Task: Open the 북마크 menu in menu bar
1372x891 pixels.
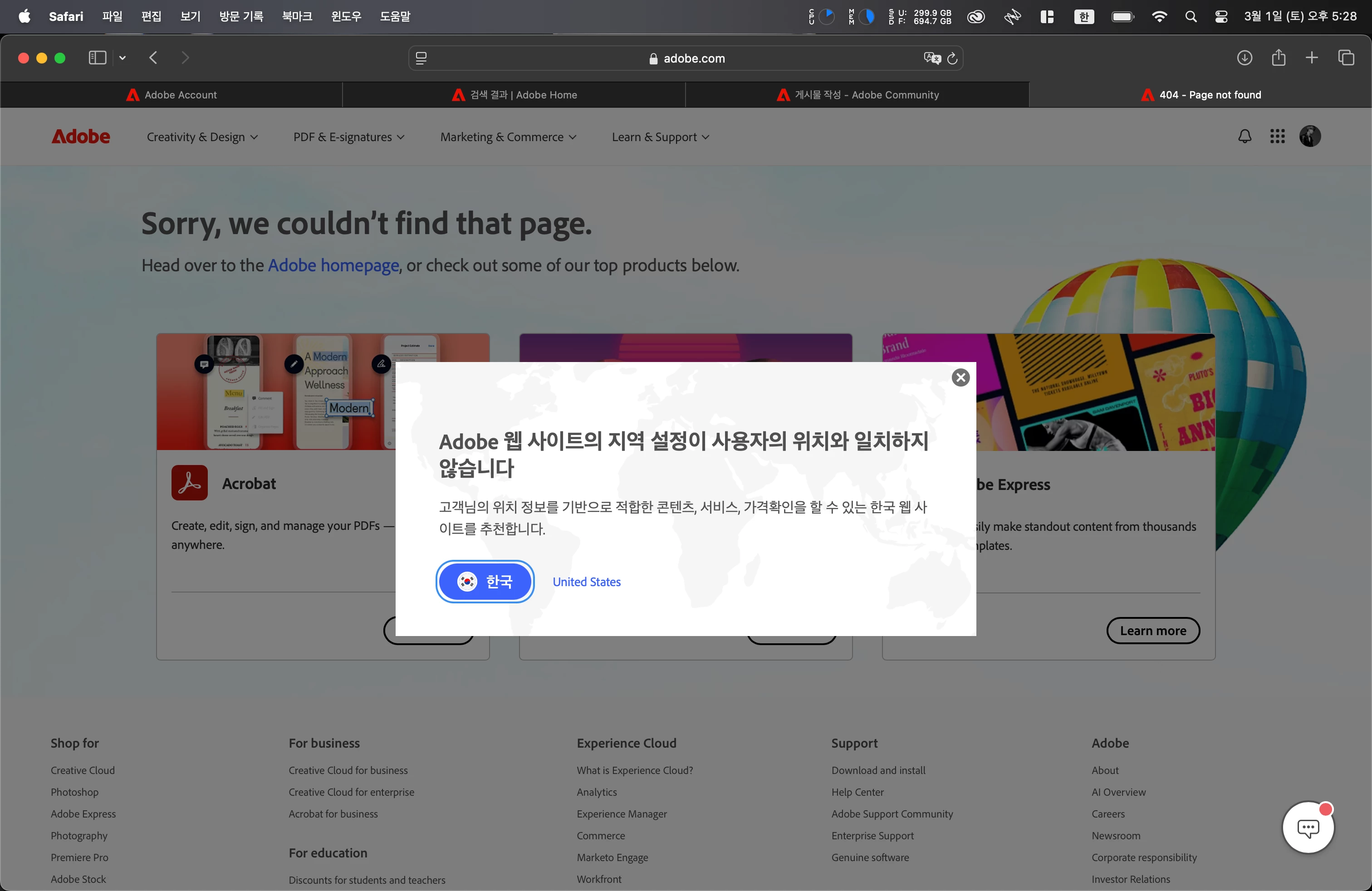Action: 297,16
